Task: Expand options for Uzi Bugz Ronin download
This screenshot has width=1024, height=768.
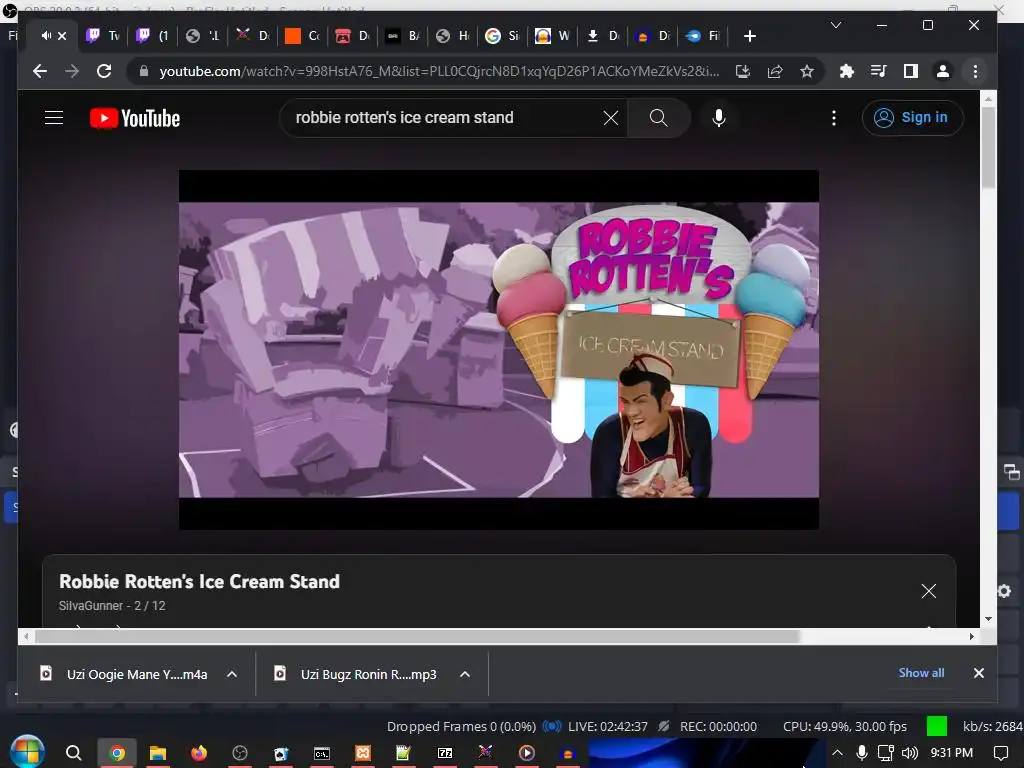Action: tap(465, 674)
